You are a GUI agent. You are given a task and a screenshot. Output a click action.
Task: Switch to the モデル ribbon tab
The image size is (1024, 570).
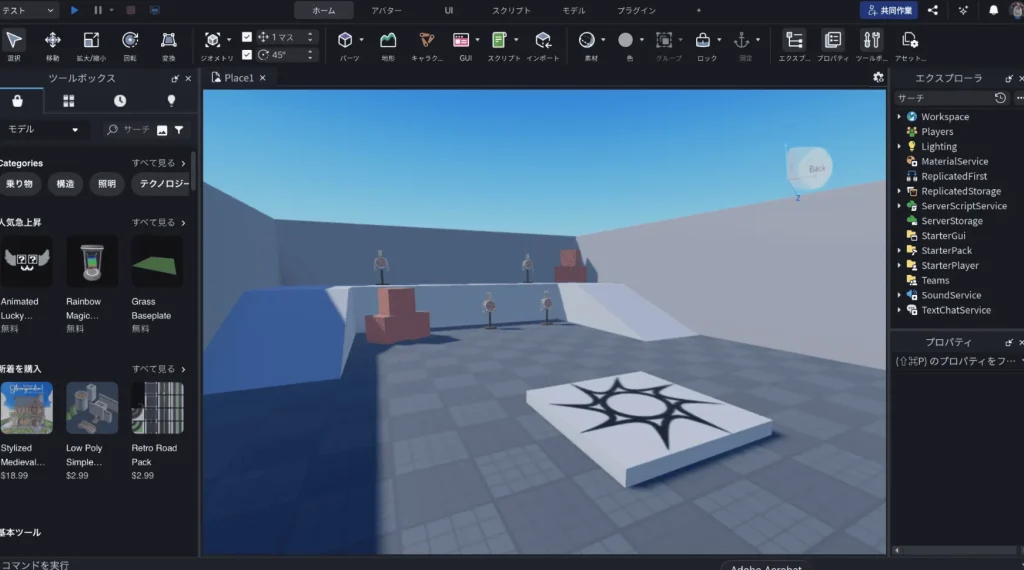pos(574,10)
